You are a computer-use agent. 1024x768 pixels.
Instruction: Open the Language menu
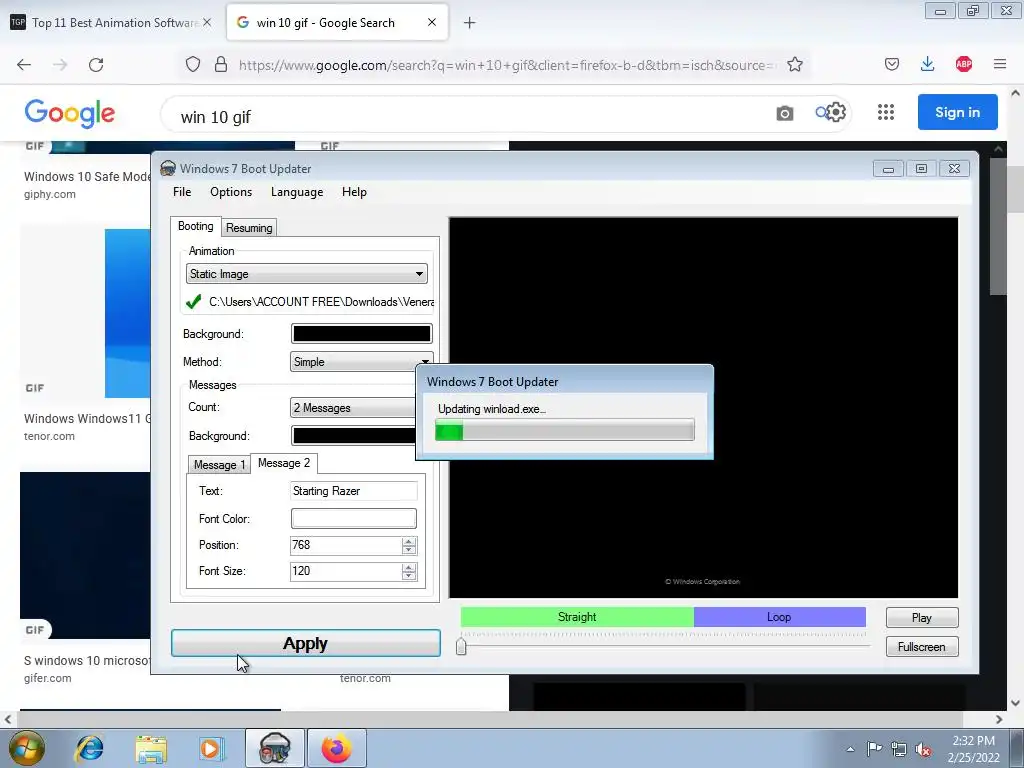click(296, 192)
